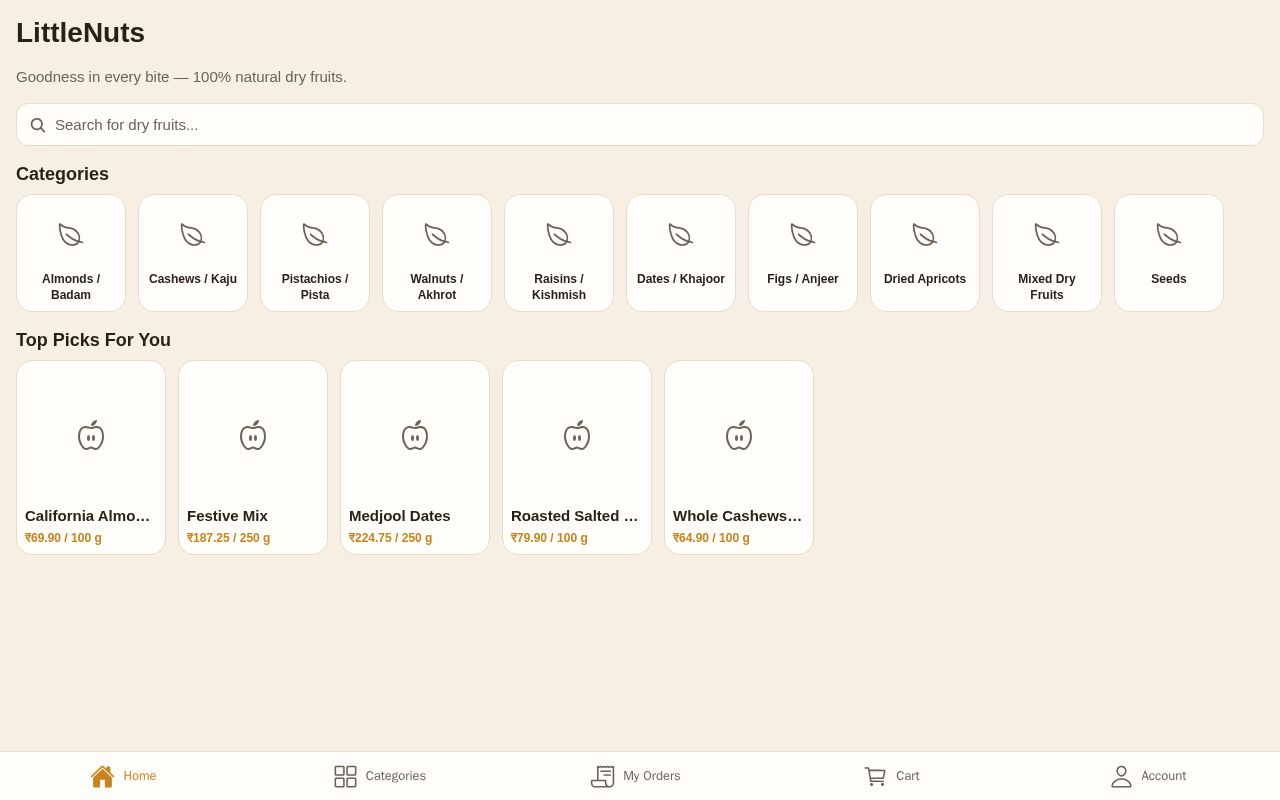Screen dimensions: 1280x800
Task: Open the Account profile icon
Action: coord(1121,776)
